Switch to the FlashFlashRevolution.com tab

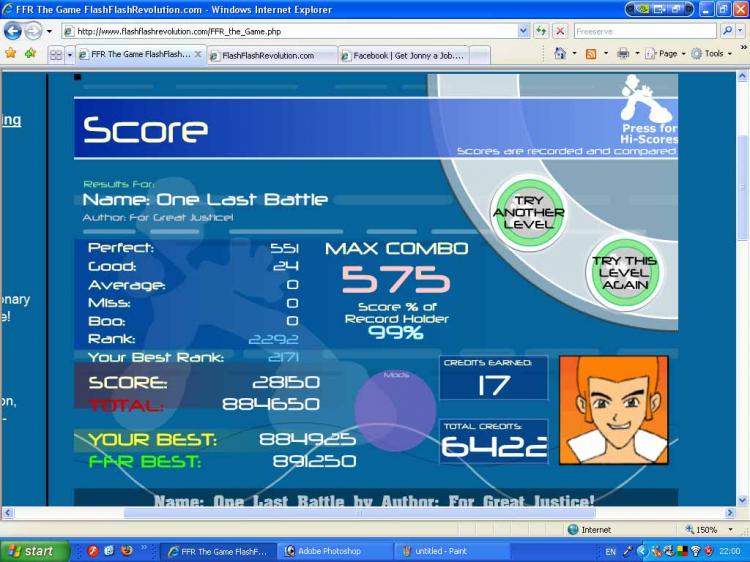(273, 55)
